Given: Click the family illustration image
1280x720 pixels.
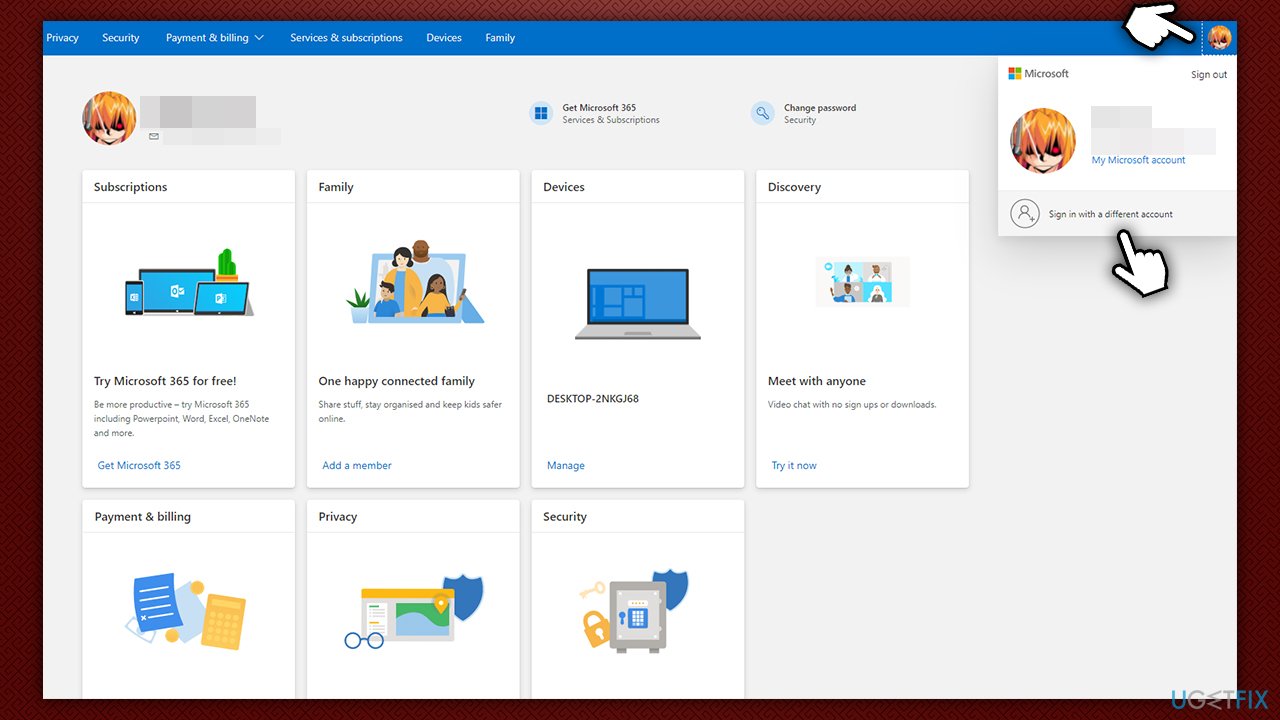Looking at the screenshot, I should click(415, 282).
